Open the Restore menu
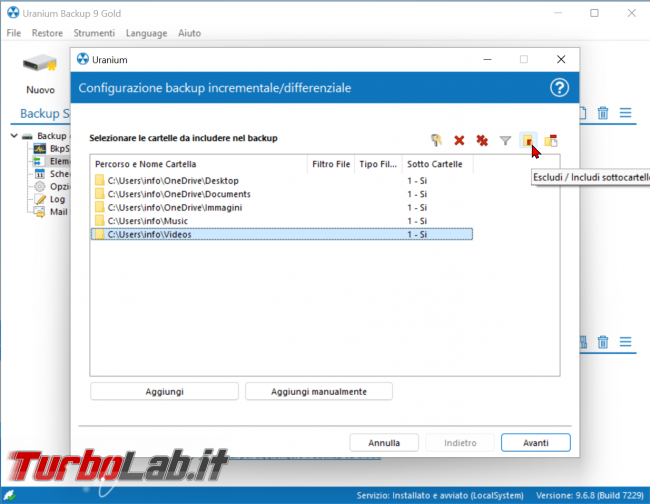 (47, 33)
